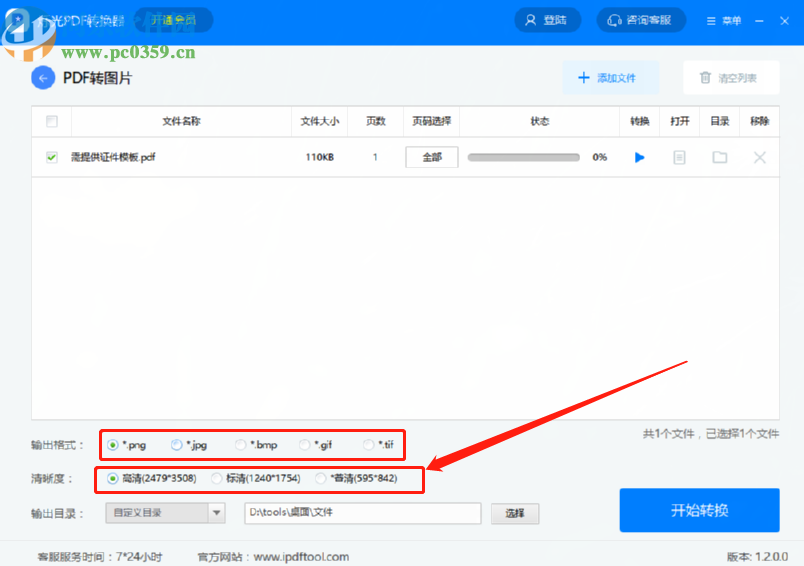Choose 标清(1240*1754) resolution

[256, 478]
